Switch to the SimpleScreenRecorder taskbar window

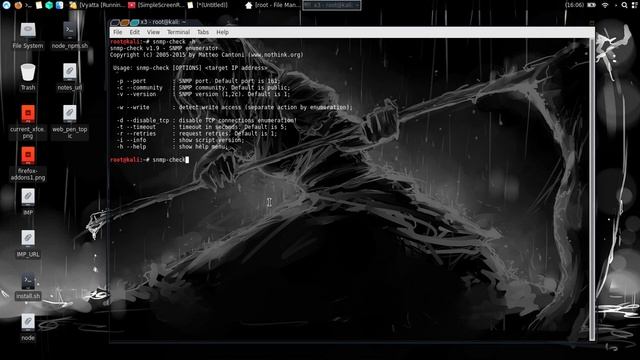pos(156,5)
